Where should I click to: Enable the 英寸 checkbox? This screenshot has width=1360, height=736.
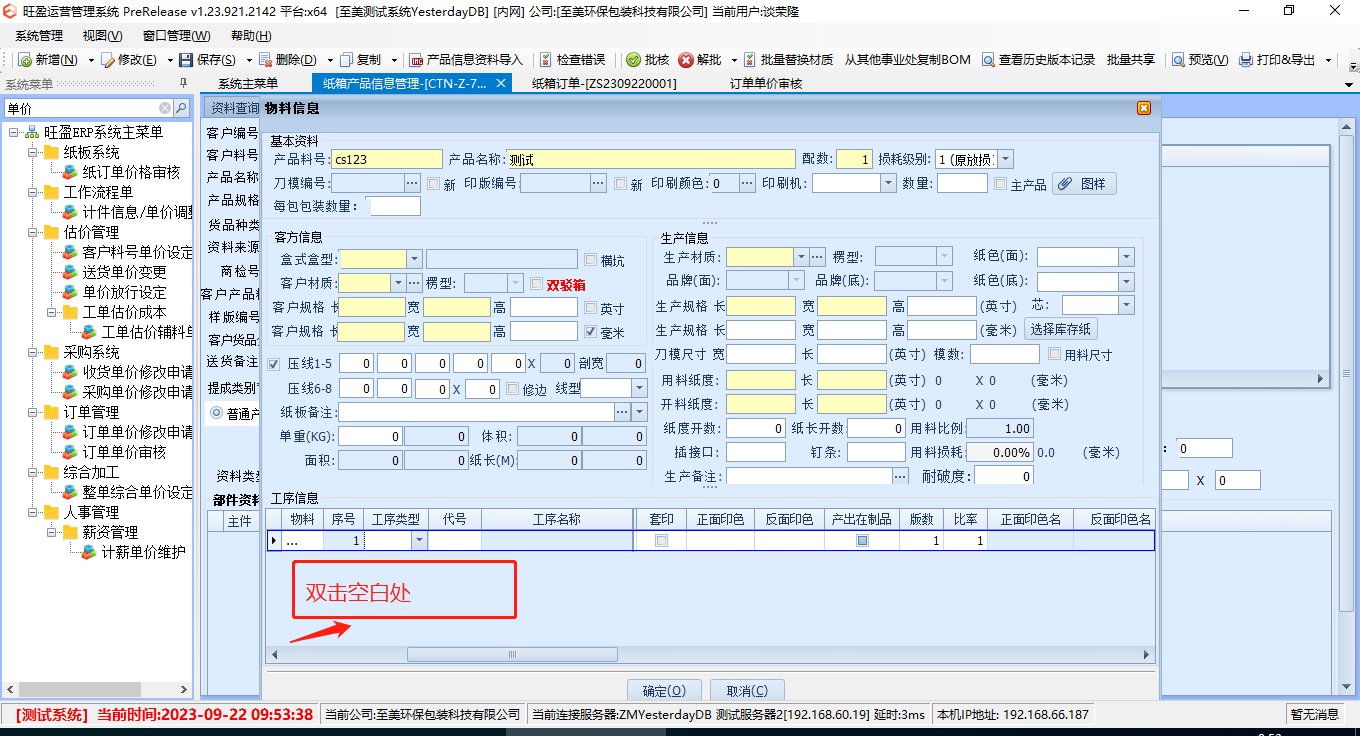click(591, 308)
